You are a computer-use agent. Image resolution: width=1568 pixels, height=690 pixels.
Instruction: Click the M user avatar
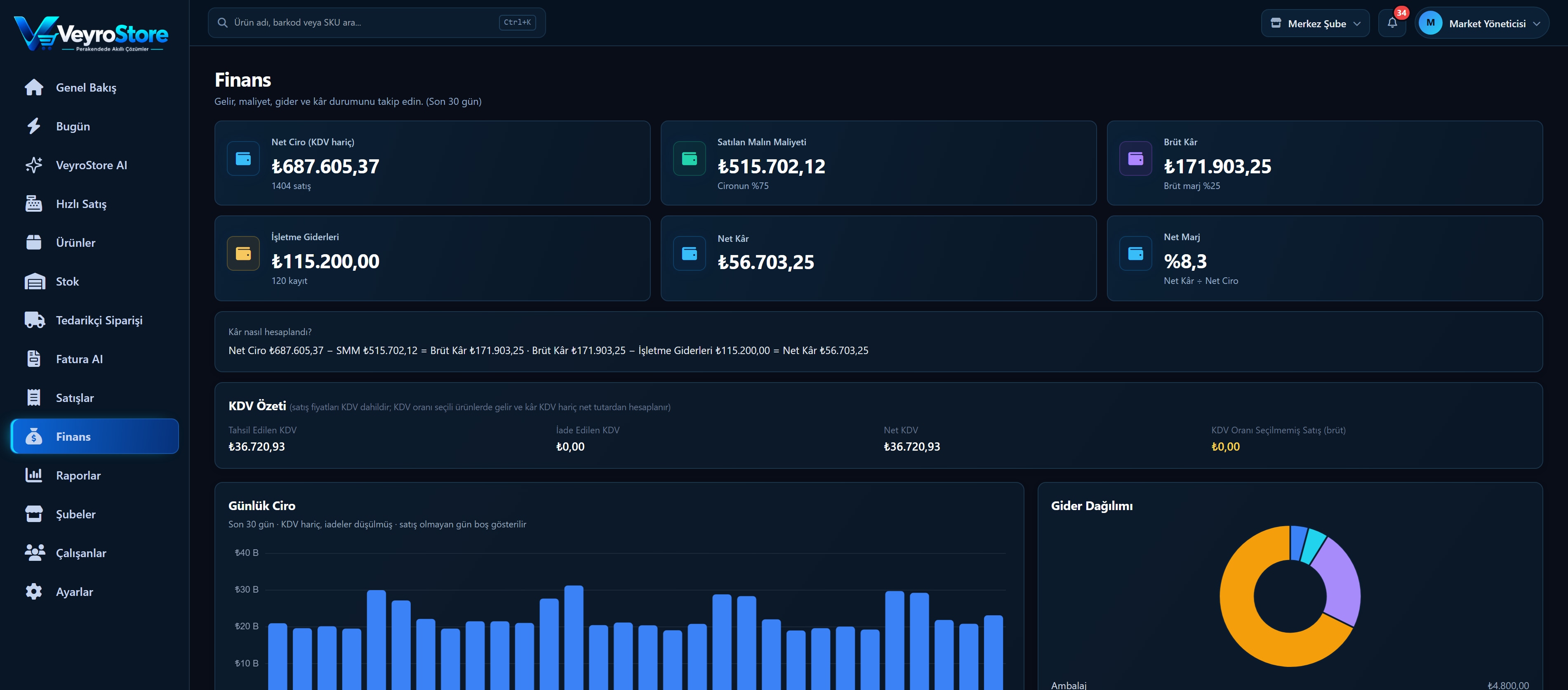(1430, 23)
